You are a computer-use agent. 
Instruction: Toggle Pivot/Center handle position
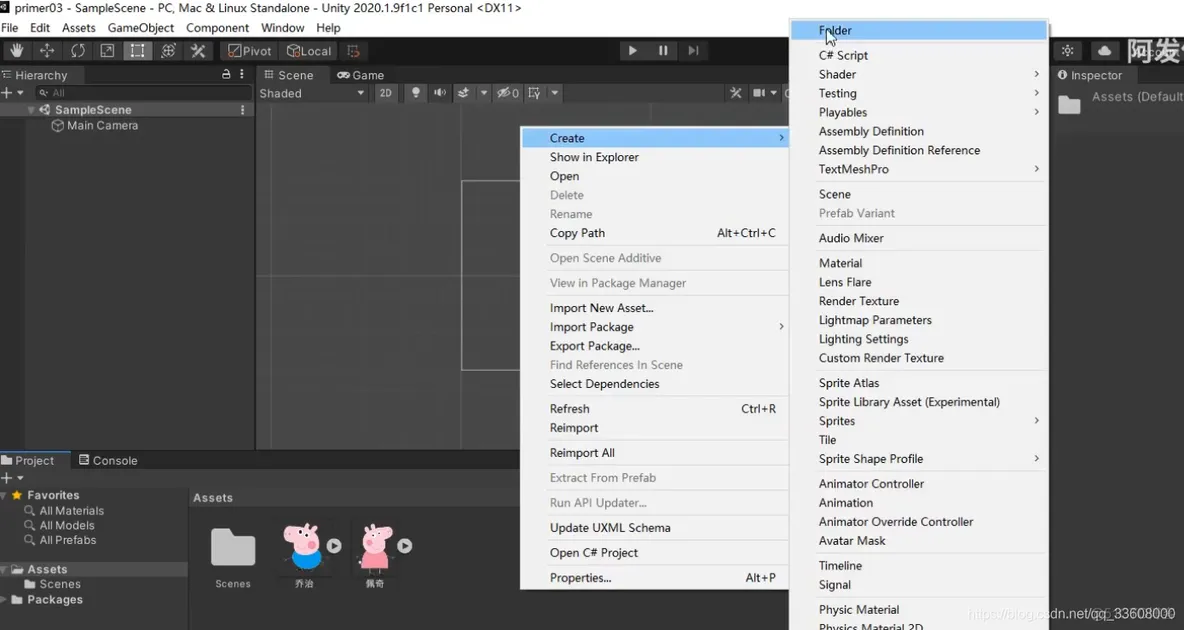250,51
